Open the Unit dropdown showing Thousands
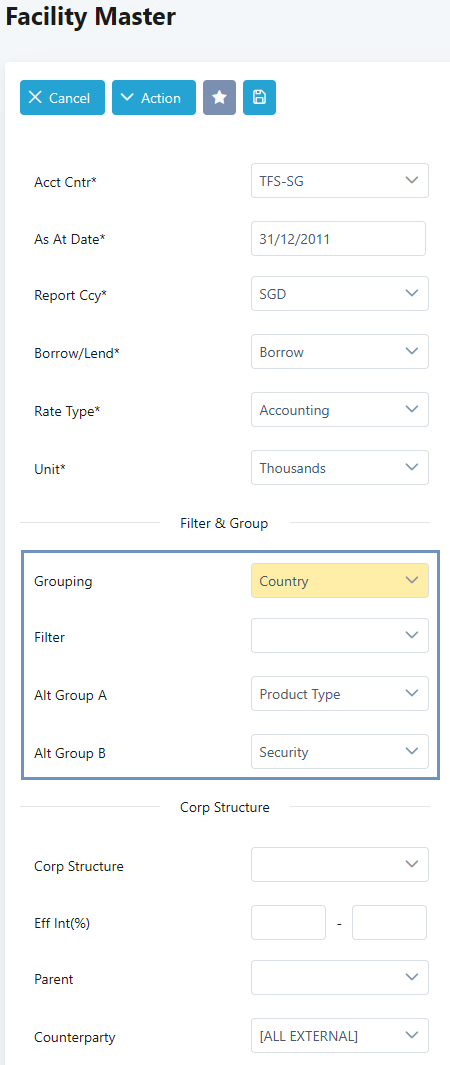 340,467
